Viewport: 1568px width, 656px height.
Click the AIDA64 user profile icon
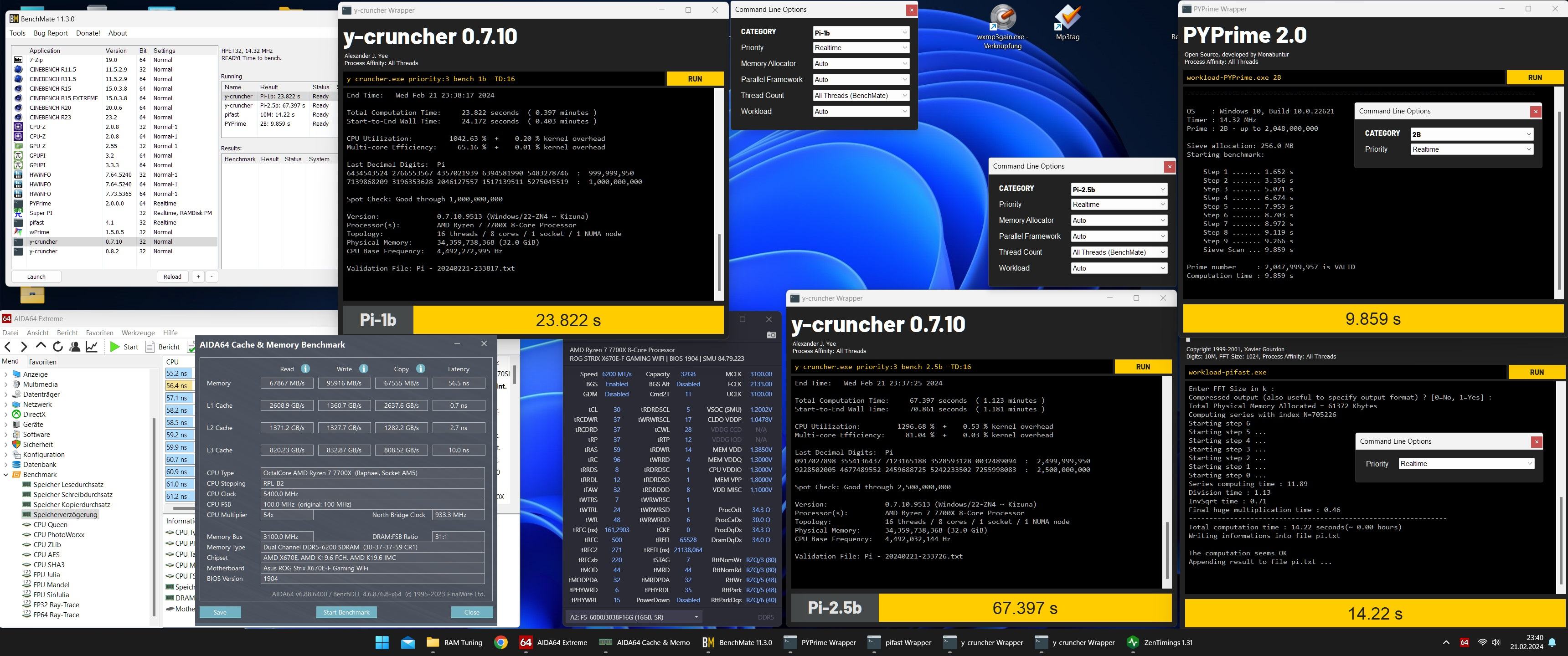75,347
